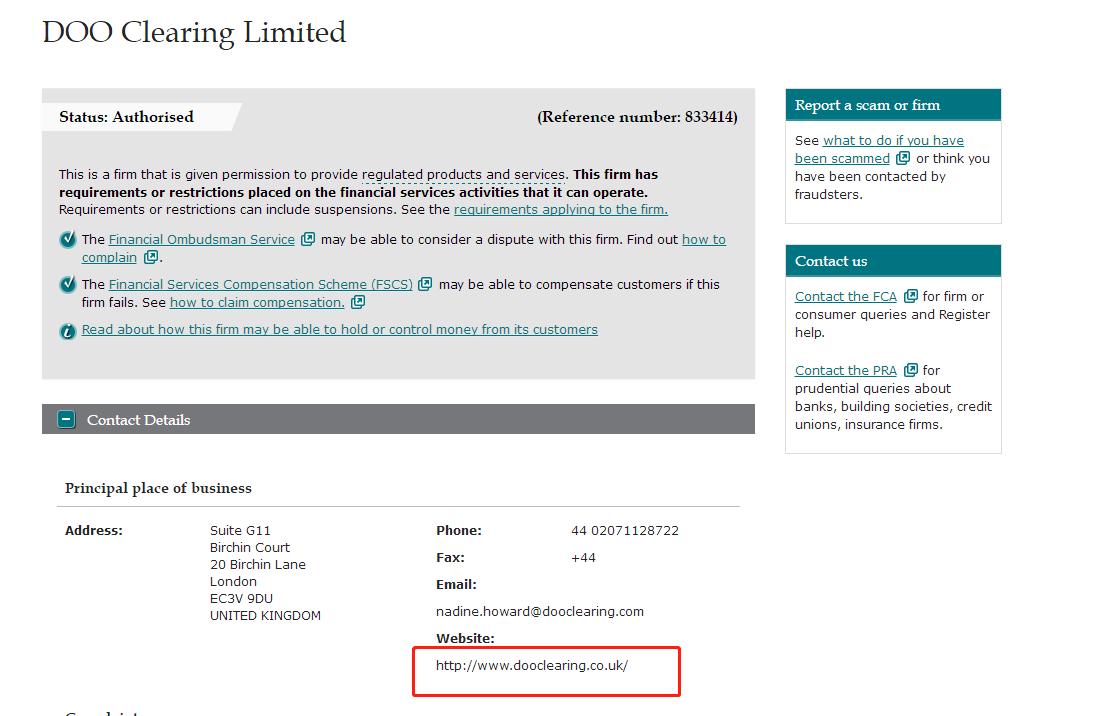
Task: Click the 'regulated products and services' dotted term
Action: click(464, 175)
